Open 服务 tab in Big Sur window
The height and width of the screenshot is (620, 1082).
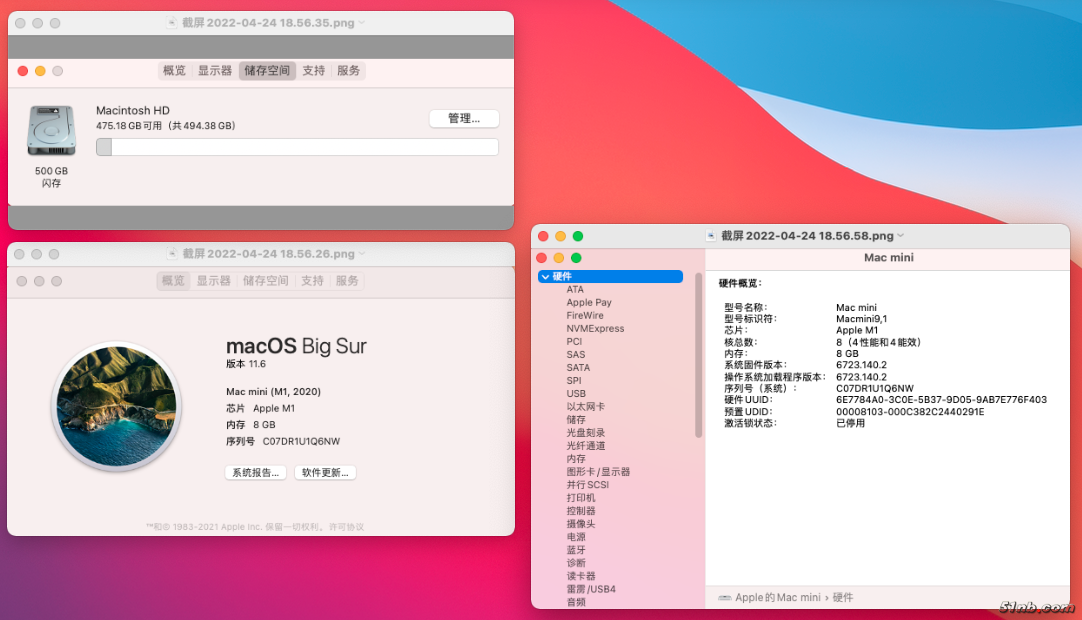coord(347,281)
